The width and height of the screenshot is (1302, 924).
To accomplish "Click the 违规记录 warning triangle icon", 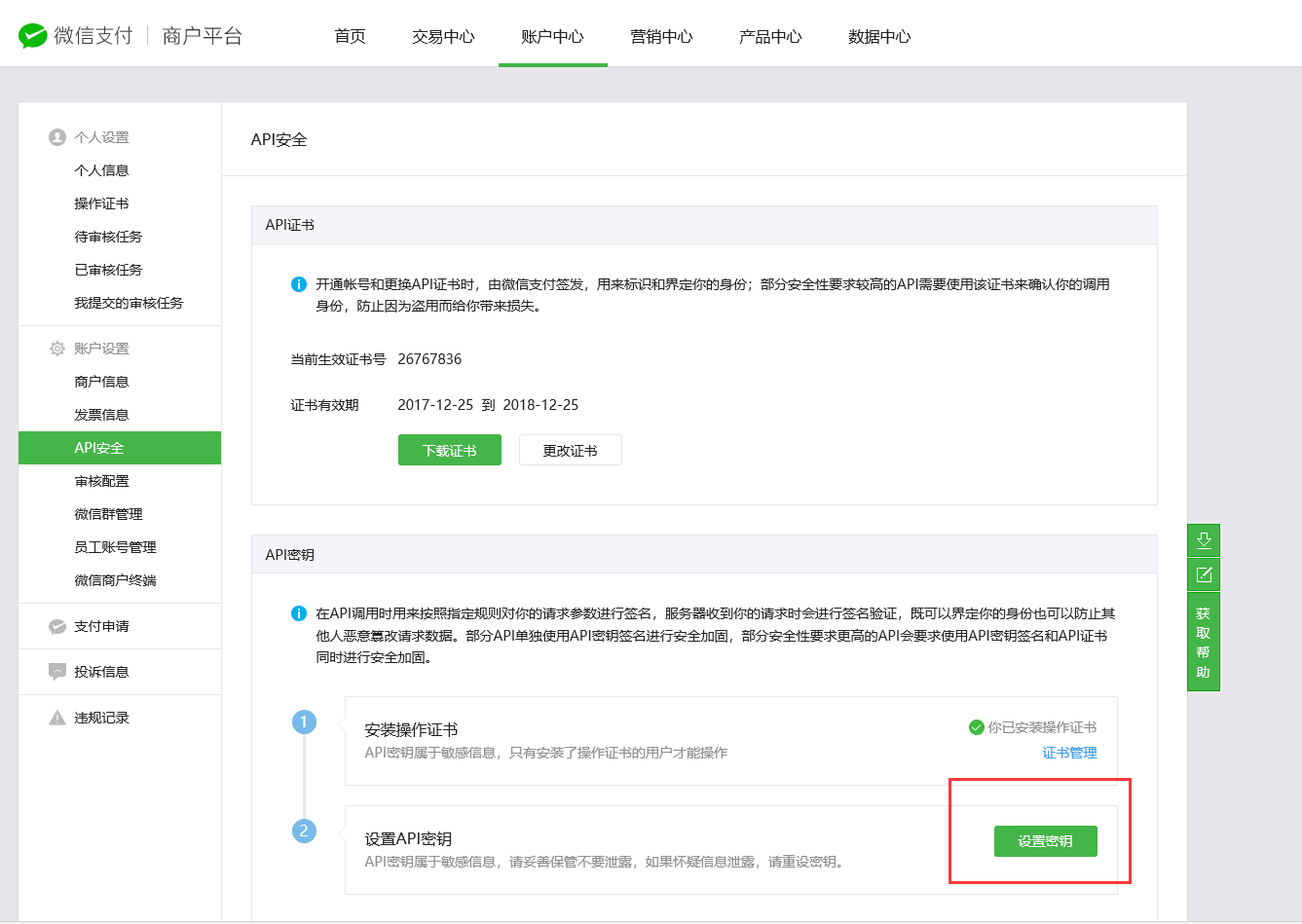I will (57, 718).
